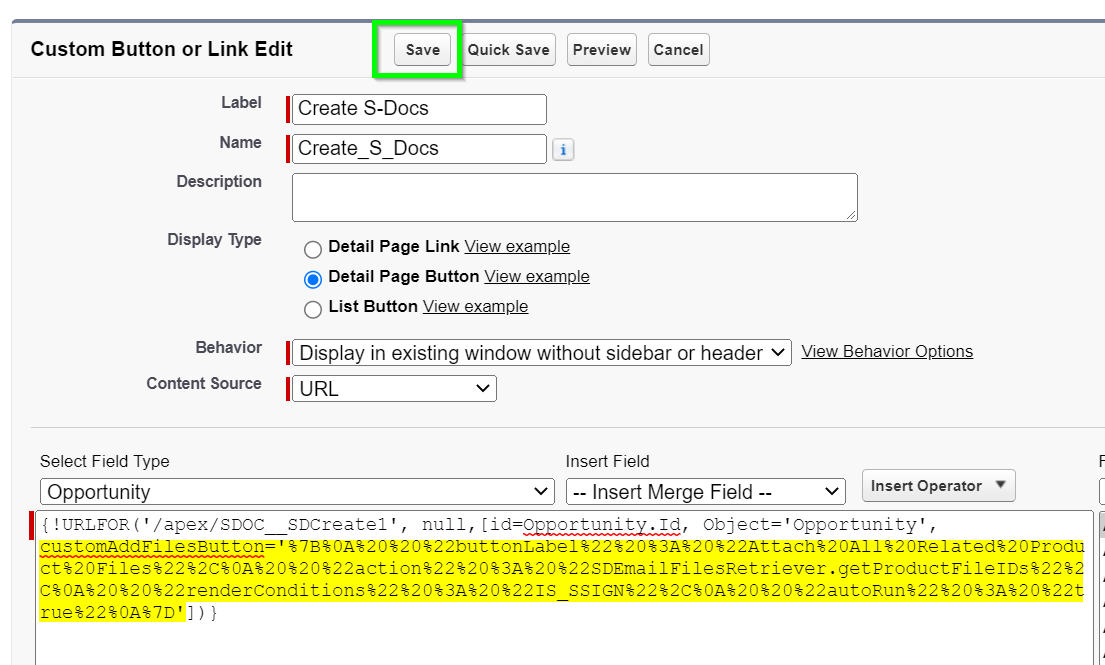Open the Behavior dropdown

pyautogui.click(x=541, y=352)
